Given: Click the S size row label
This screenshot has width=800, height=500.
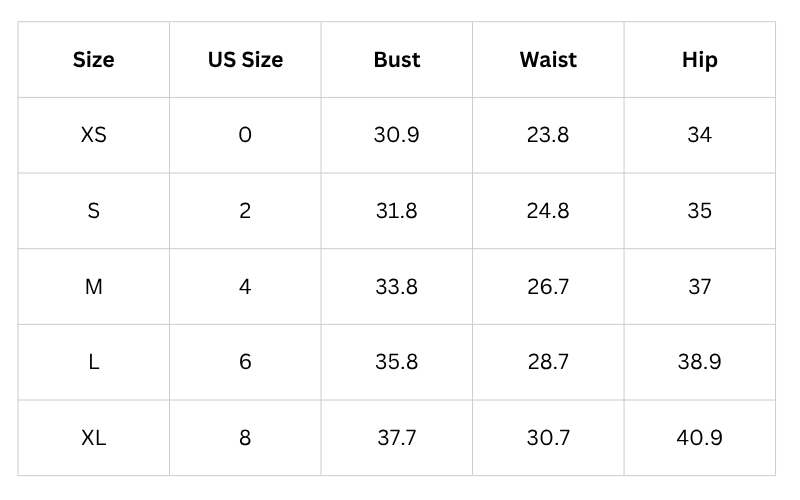Looking at the screenshot, I should click(94, 211).
